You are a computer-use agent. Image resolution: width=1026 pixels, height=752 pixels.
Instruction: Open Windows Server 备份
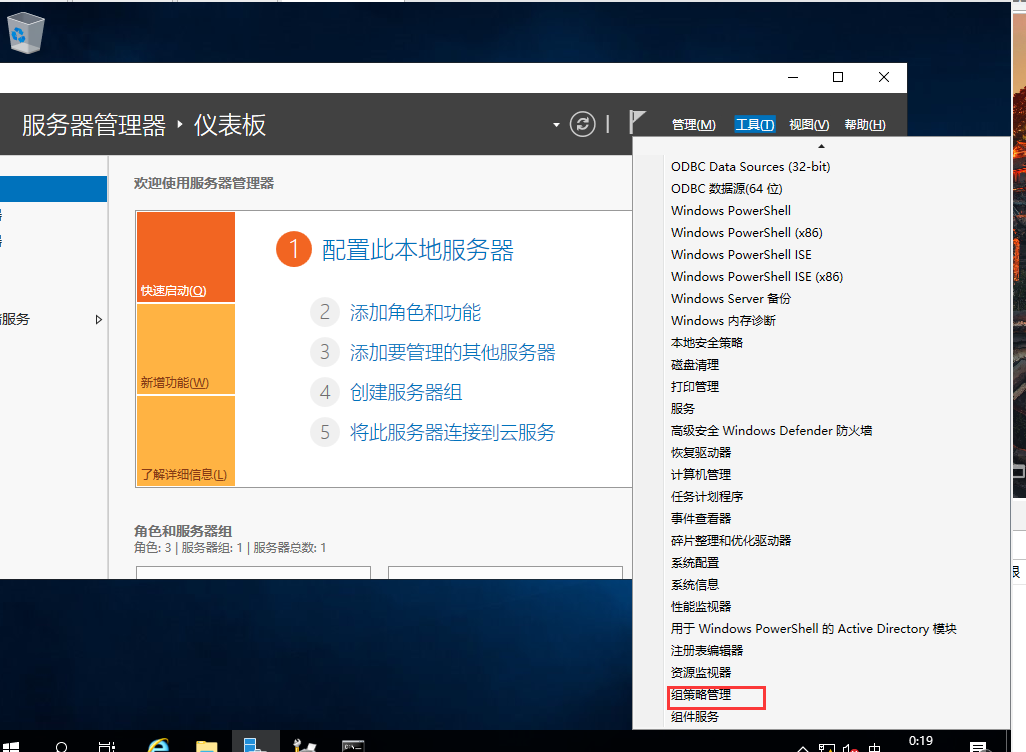coord(730,298)
